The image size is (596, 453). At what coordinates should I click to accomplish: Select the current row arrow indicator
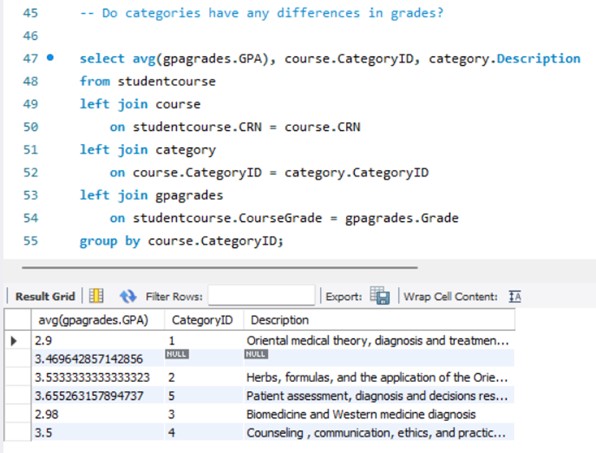coord(14,341)
